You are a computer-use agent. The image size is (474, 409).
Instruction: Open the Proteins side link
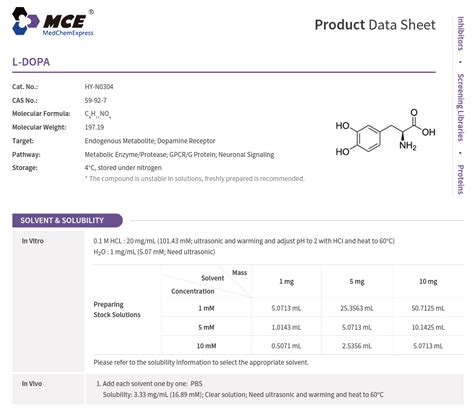point(460,179)
